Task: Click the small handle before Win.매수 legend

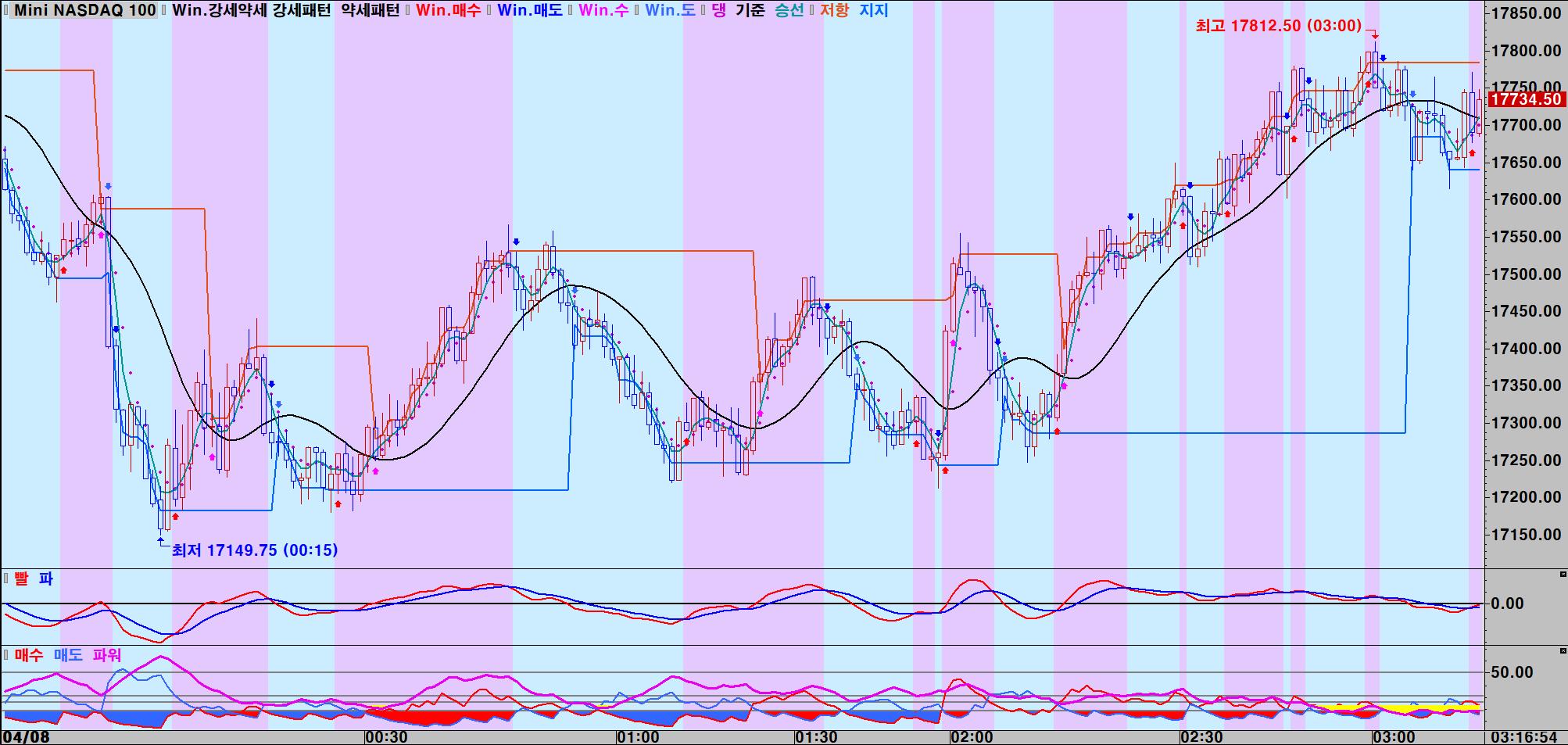Action: pyautogui.click(x=409, y=10)
